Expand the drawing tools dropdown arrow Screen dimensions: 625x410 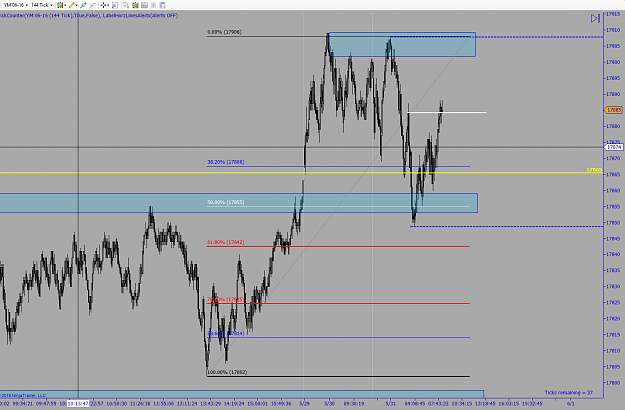(77, 5)
